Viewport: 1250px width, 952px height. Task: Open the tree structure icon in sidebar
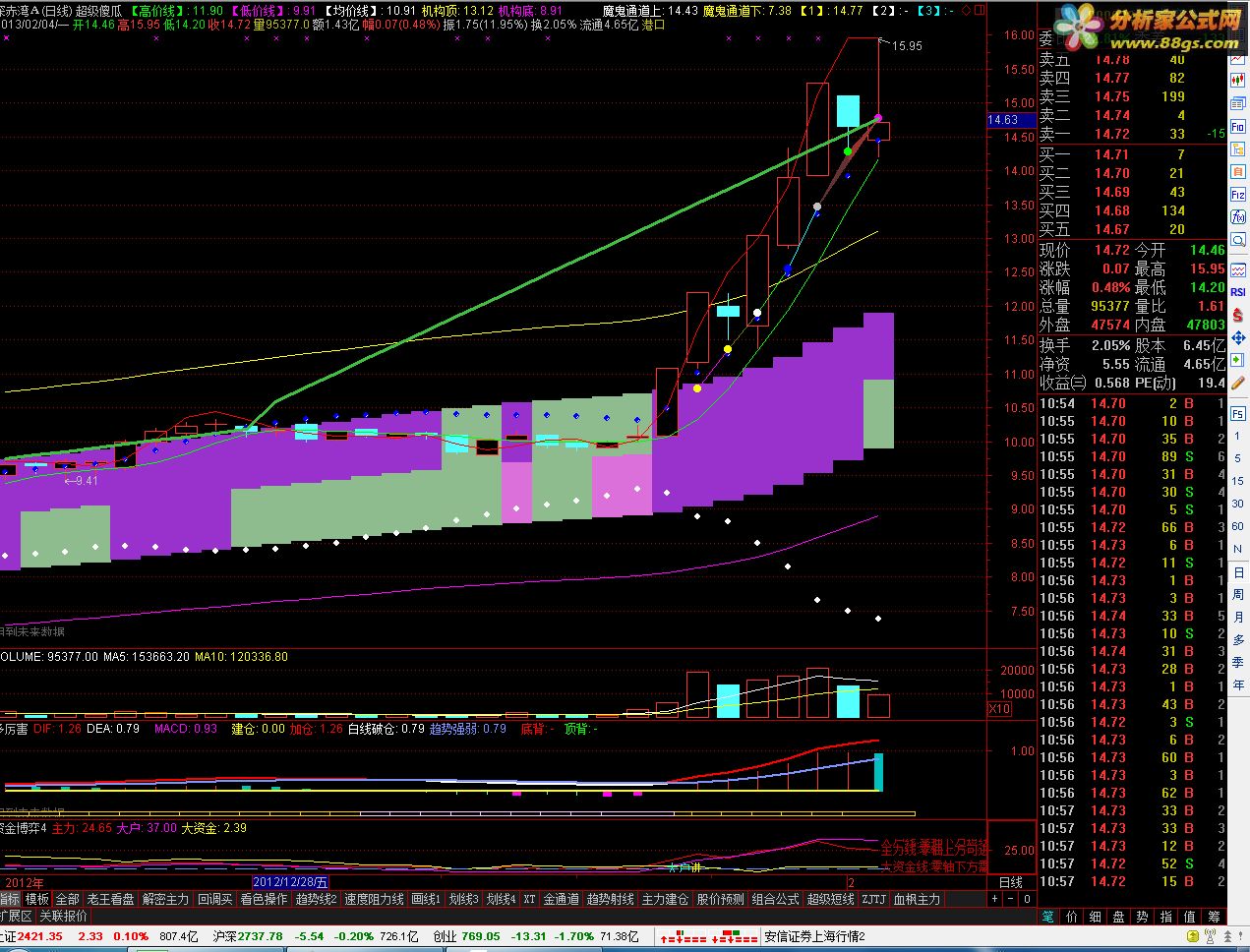[1238, 149]
